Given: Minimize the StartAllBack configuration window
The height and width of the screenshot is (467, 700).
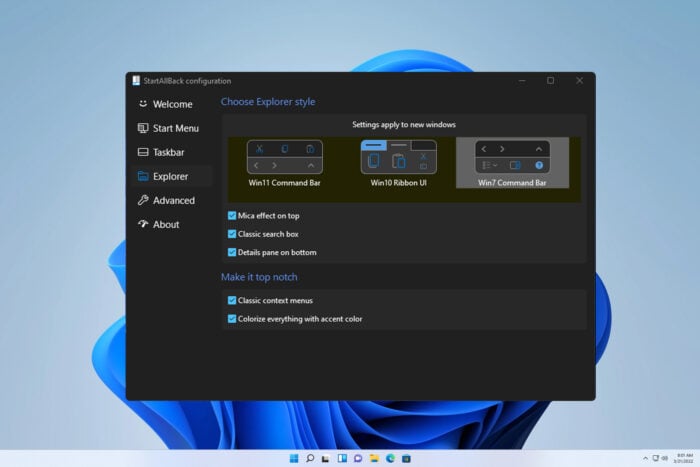Looking at the screenshot, I should point(522,80).
